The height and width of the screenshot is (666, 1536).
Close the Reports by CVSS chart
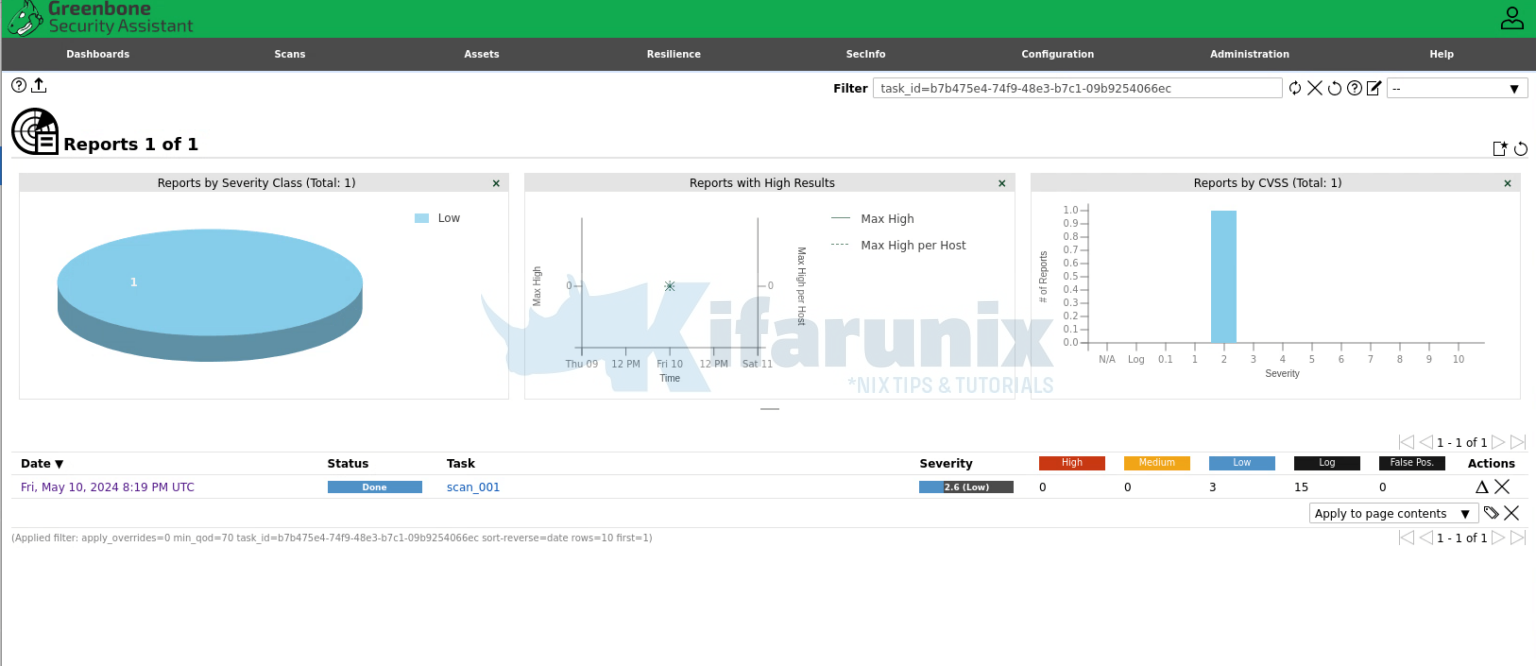pos(1507,183)
